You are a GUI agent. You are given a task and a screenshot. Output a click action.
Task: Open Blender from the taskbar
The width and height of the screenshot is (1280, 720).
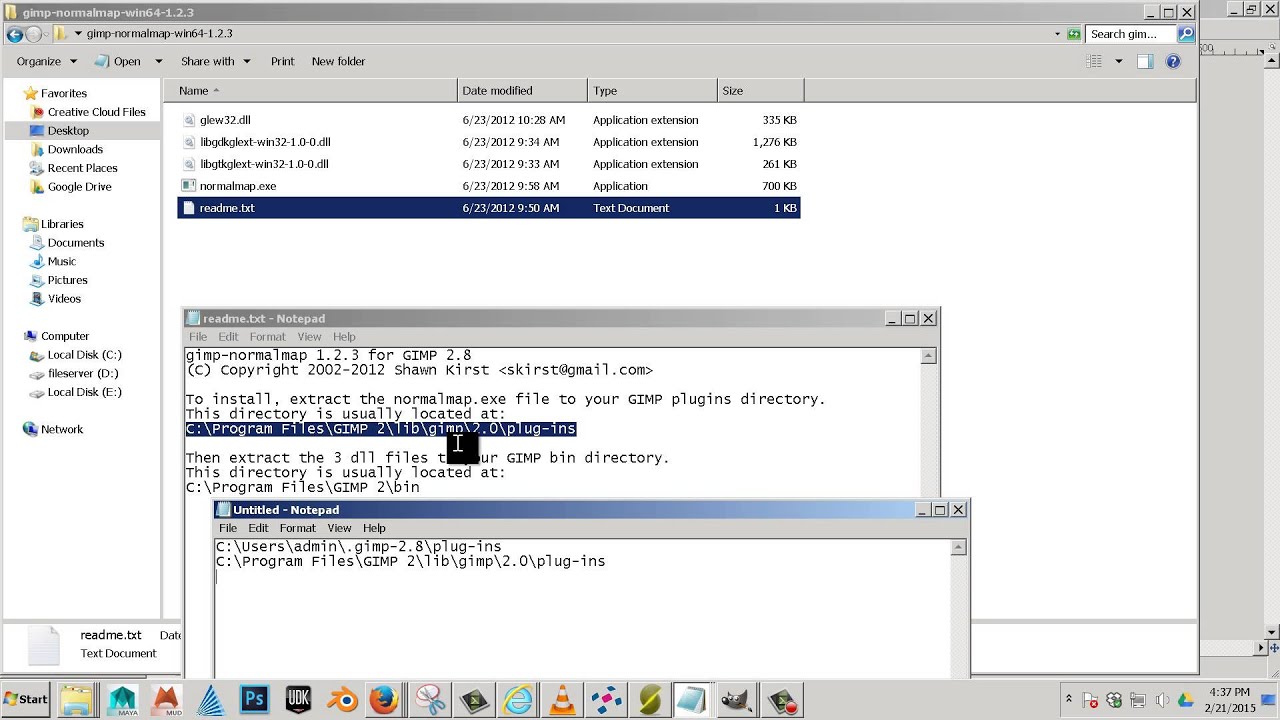[342, 699]
